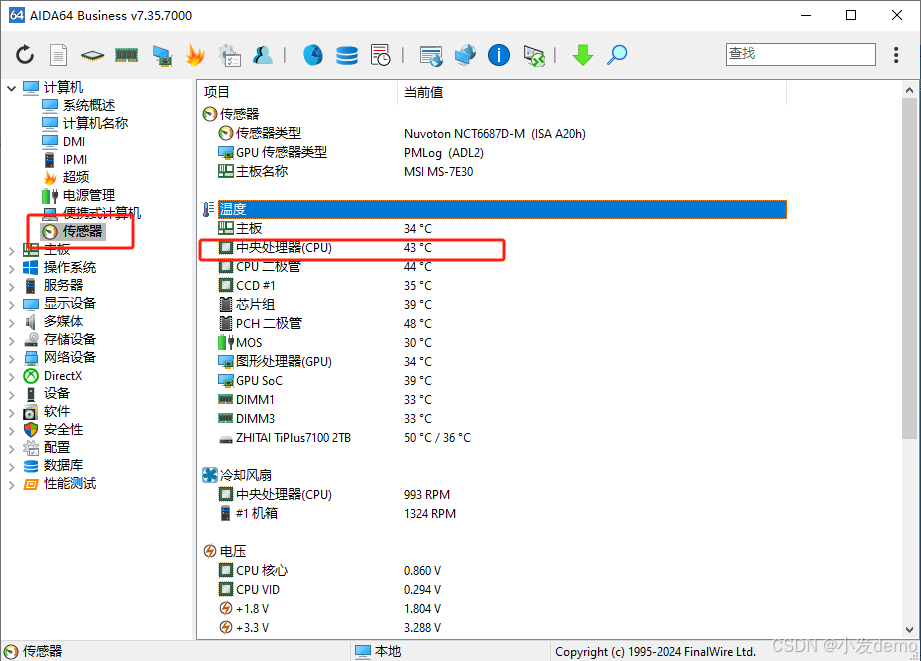This screenshot has width=921, height=661.
Task: Launch the flame stability test icon
Action: pos(195,55)
